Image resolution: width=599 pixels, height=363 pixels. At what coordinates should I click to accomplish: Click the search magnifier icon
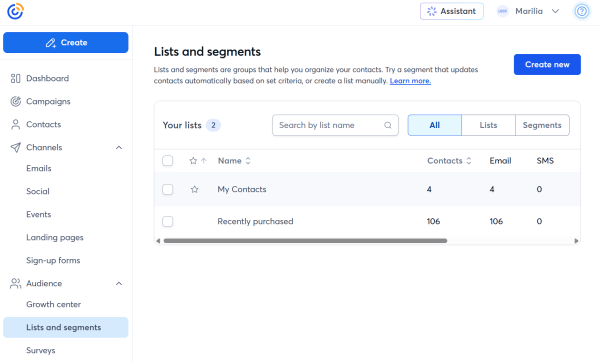[388, 125]
